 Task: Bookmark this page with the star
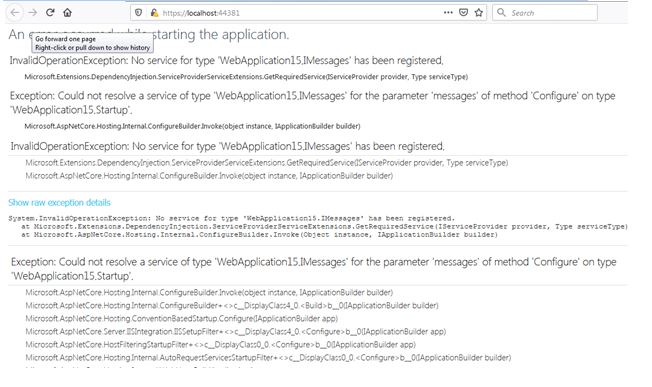[479, 12]
